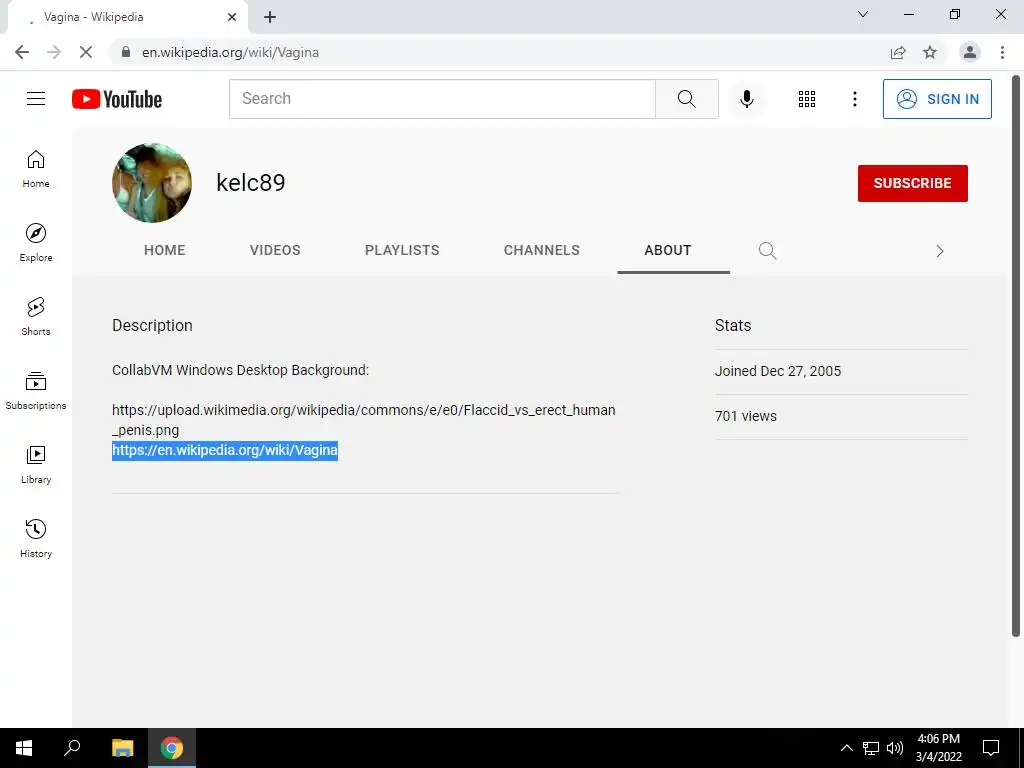Click the SIGN IN button
The height and width of the screenshot is (768, 1024).
pos(937,99)
